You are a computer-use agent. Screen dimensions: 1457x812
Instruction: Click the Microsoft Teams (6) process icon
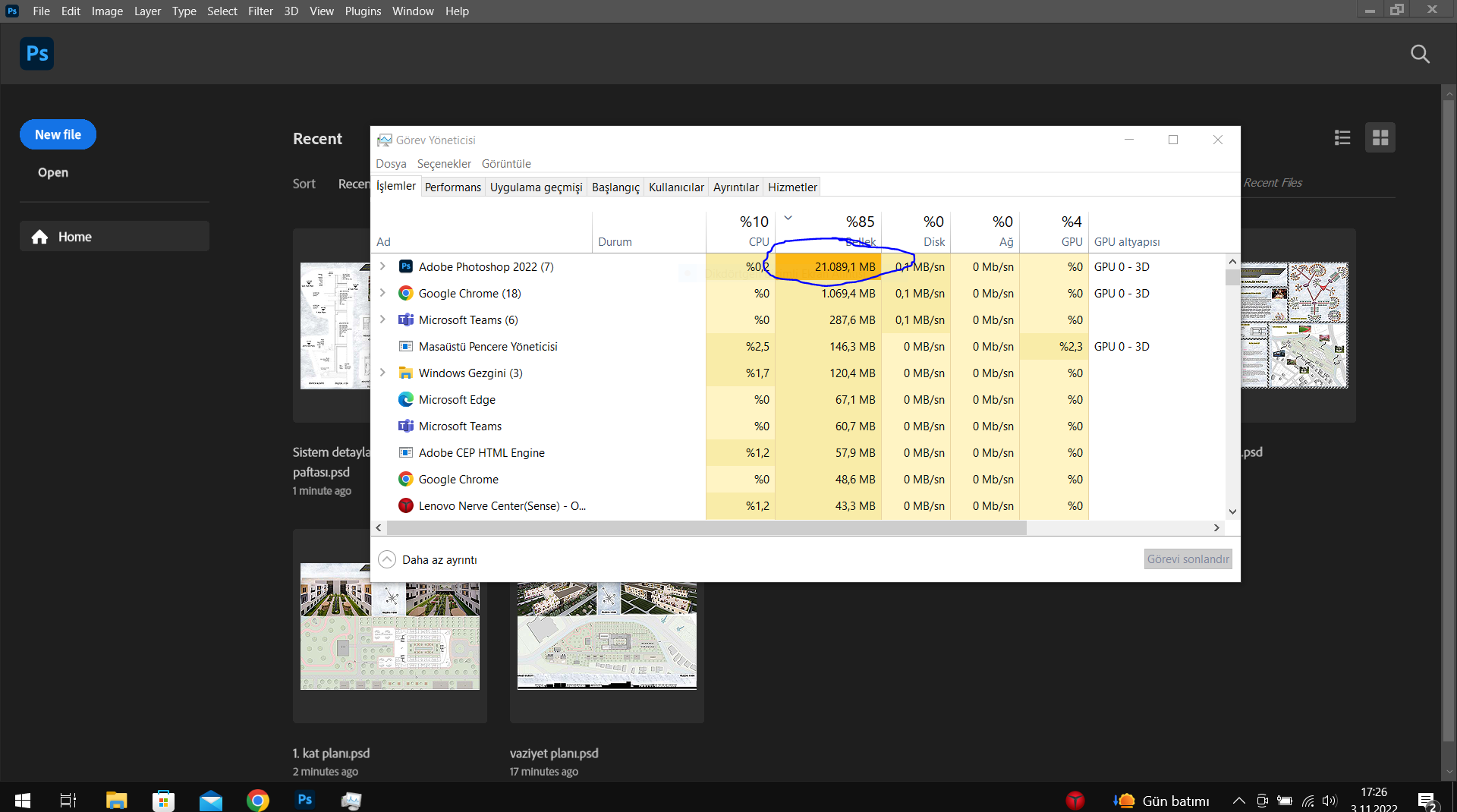[406, 319]
